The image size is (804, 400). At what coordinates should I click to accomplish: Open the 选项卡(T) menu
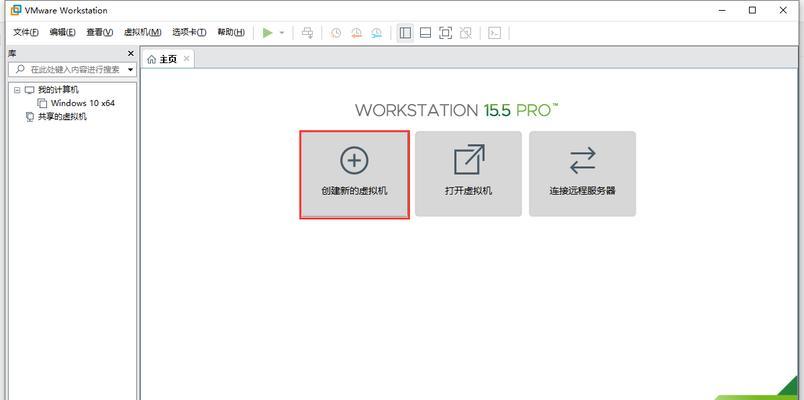point(189,32)
